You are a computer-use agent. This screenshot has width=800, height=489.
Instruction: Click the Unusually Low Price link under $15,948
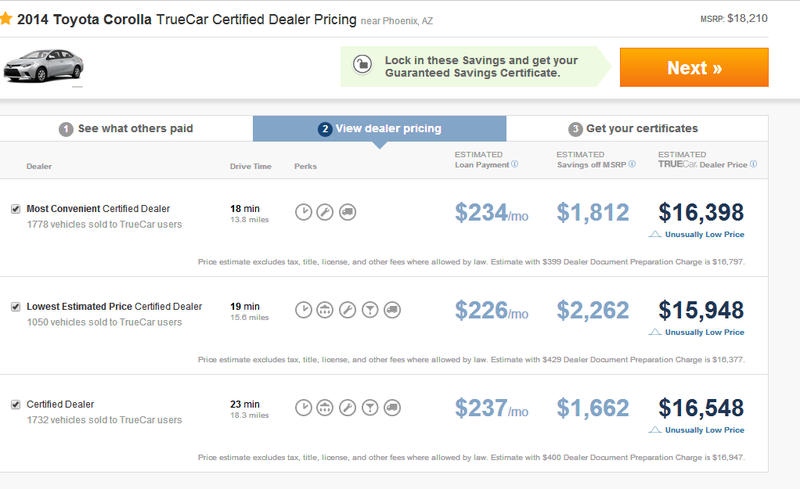(x=705, y=332)
